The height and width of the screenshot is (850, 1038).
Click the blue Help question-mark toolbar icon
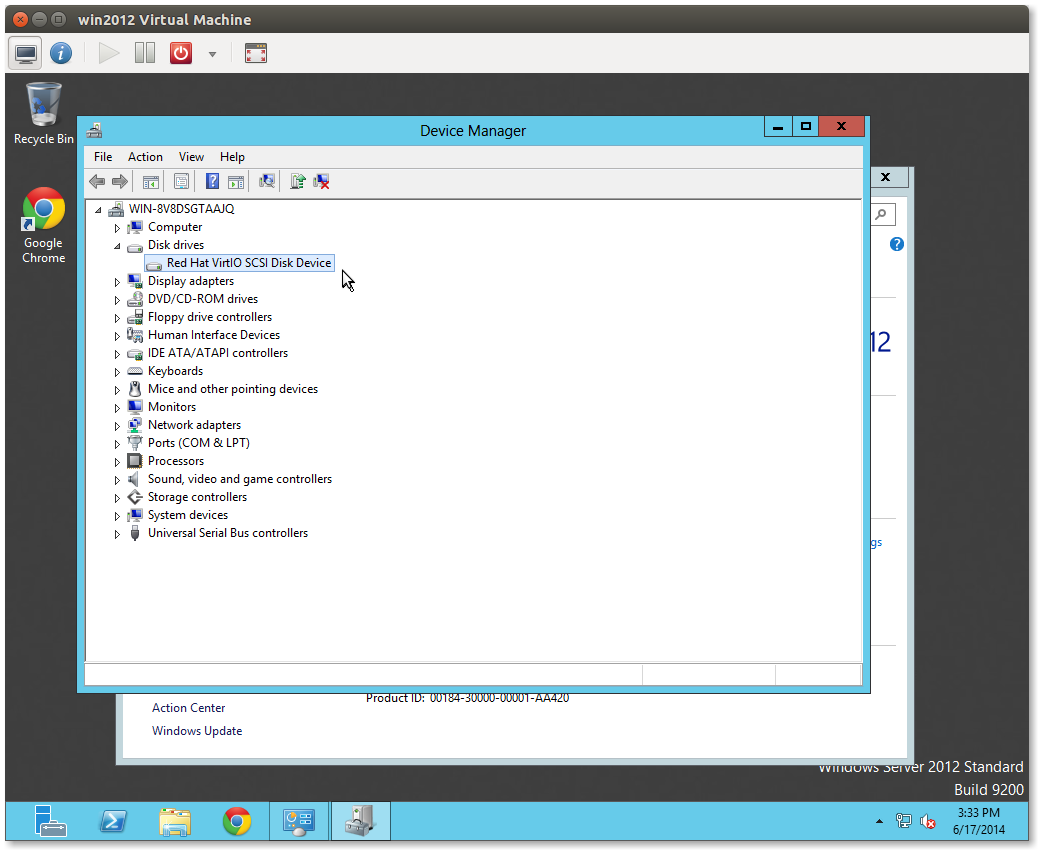tap(212, 181)
